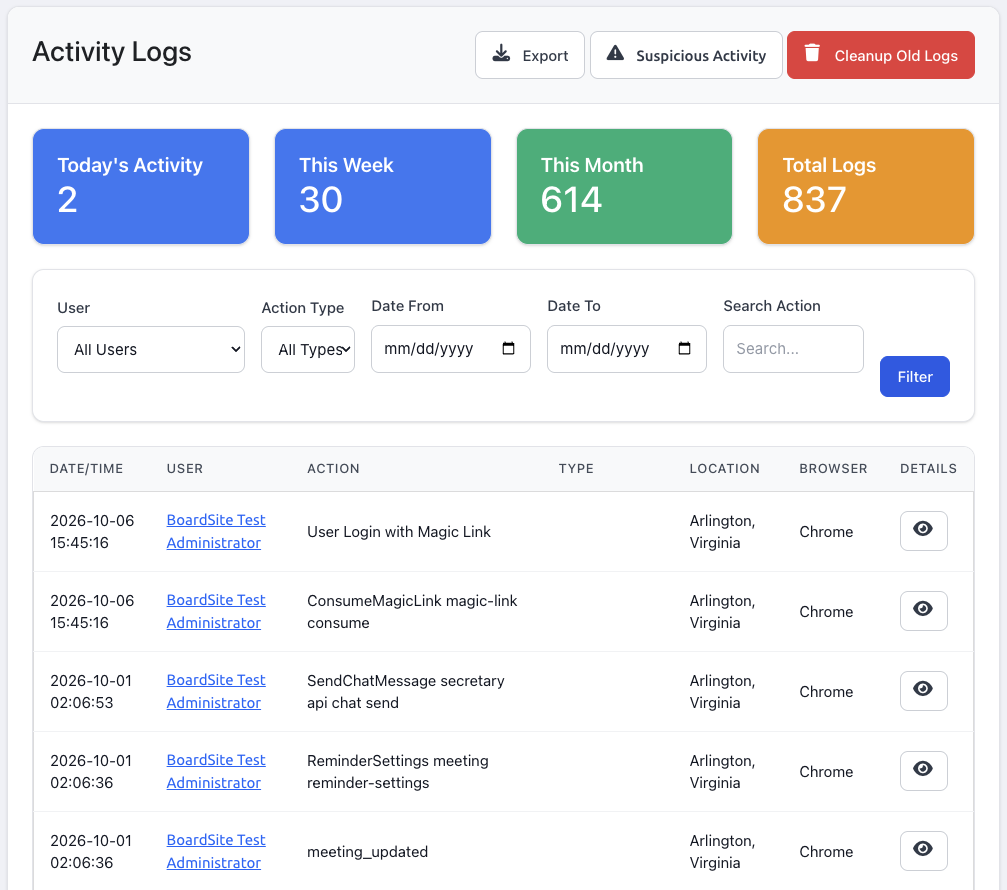
Task: Open the Date From calendar picker icon
Action: click(509, 348)
